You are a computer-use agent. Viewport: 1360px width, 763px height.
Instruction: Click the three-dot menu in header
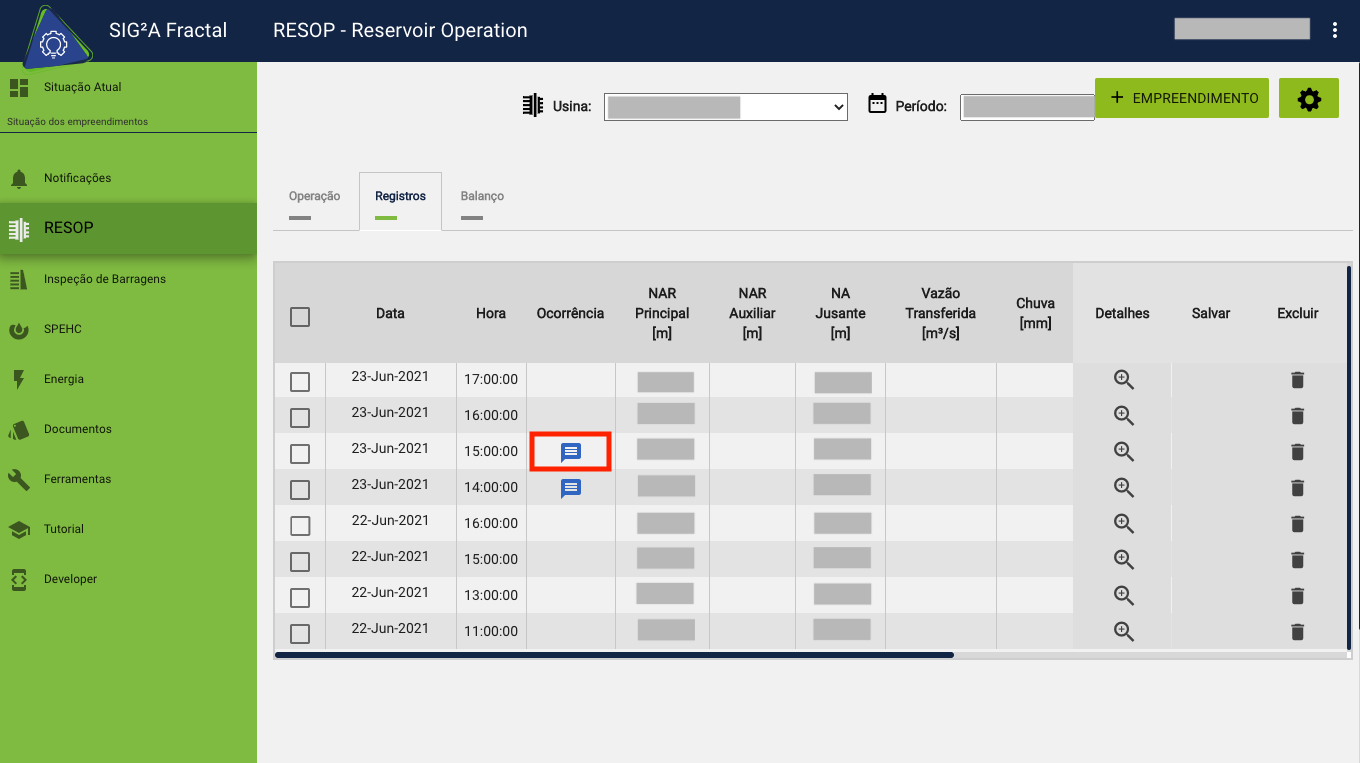pos(1334,30)
